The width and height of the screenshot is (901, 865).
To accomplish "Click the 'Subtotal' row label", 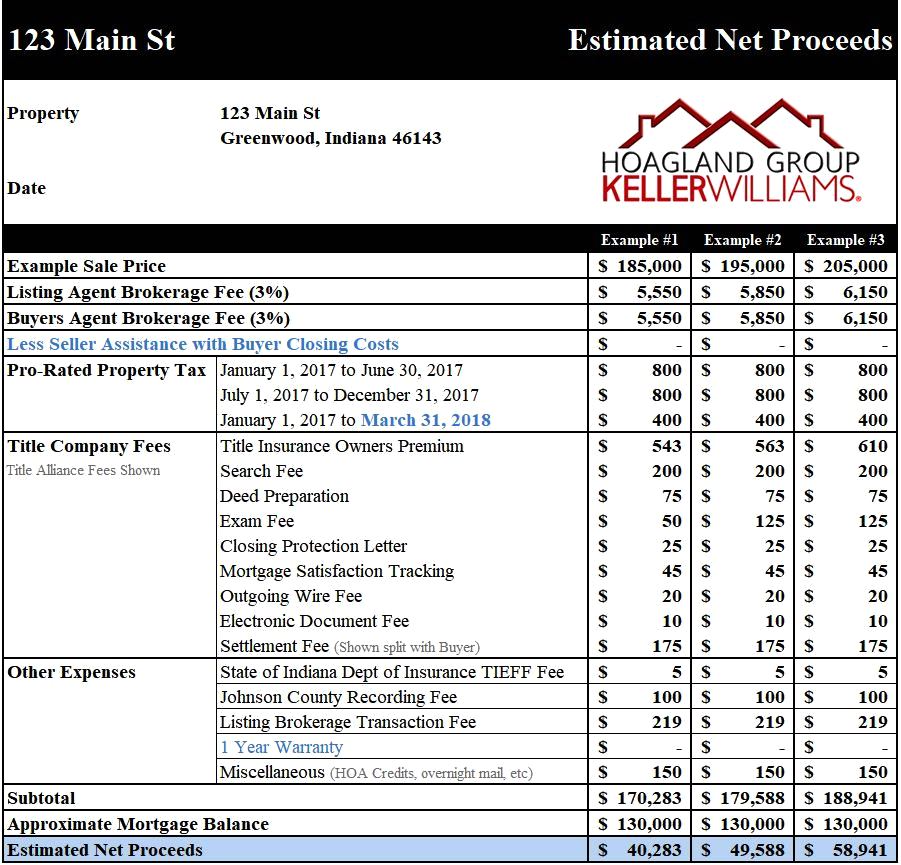I will coord(41,798).
